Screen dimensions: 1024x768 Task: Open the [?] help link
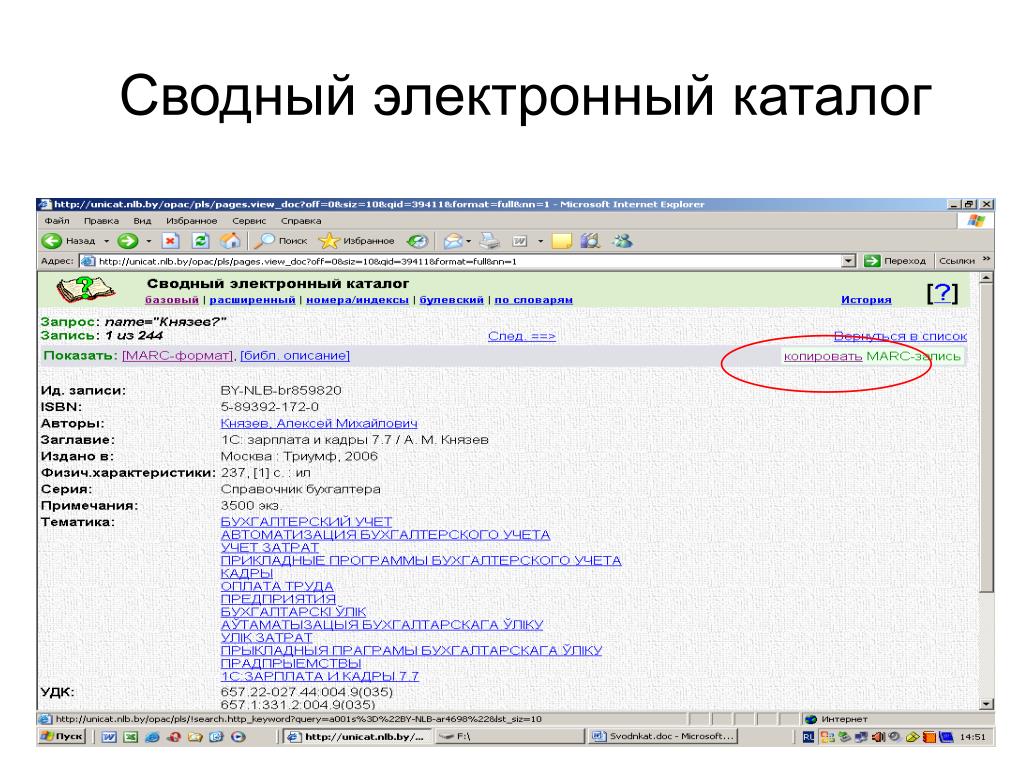(x=942, y=293)
